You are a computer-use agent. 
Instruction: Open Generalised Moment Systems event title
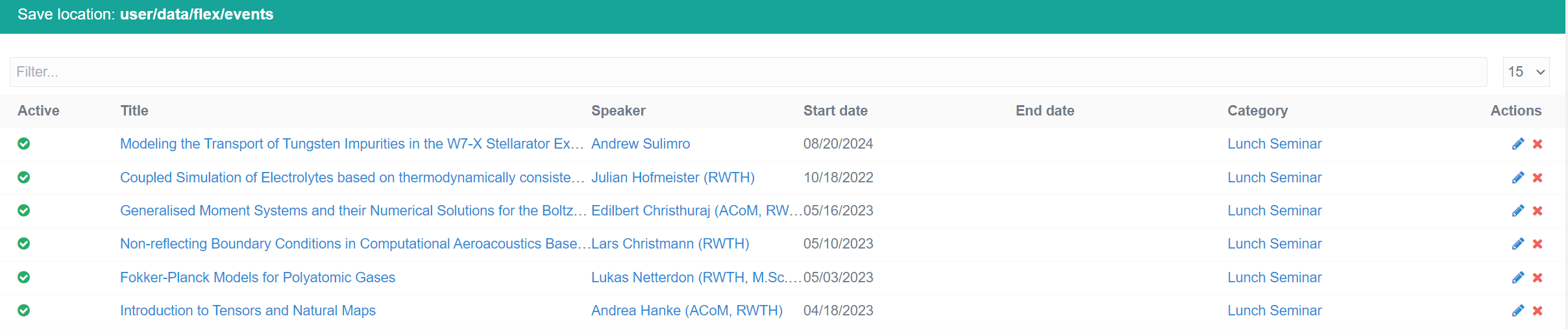[353, 211]
